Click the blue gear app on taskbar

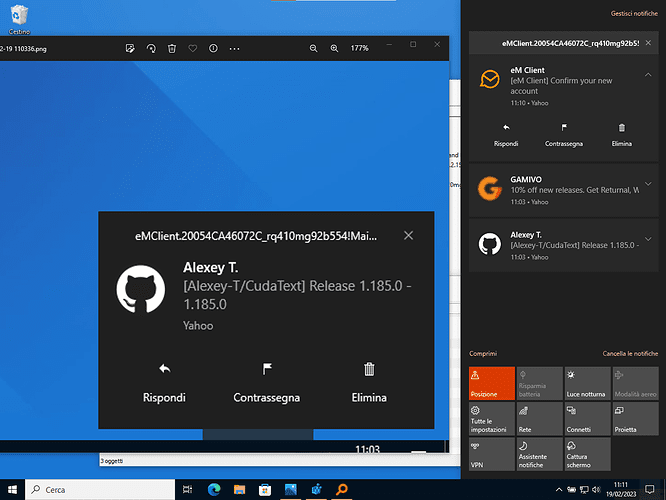[316, 490]
